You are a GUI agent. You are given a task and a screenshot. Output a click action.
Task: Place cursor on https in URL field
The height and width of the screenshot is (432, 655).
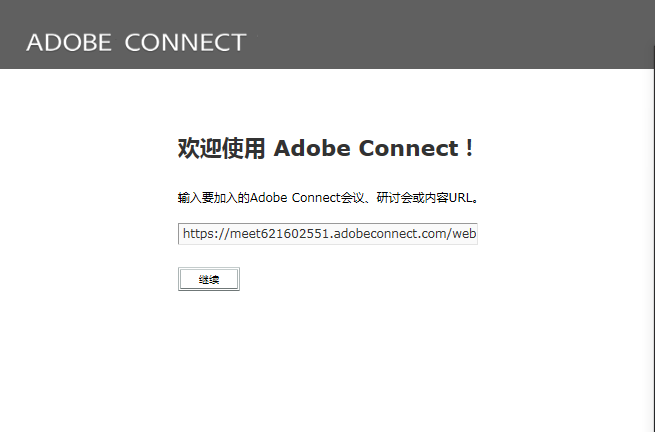click(x=201, y=234)
